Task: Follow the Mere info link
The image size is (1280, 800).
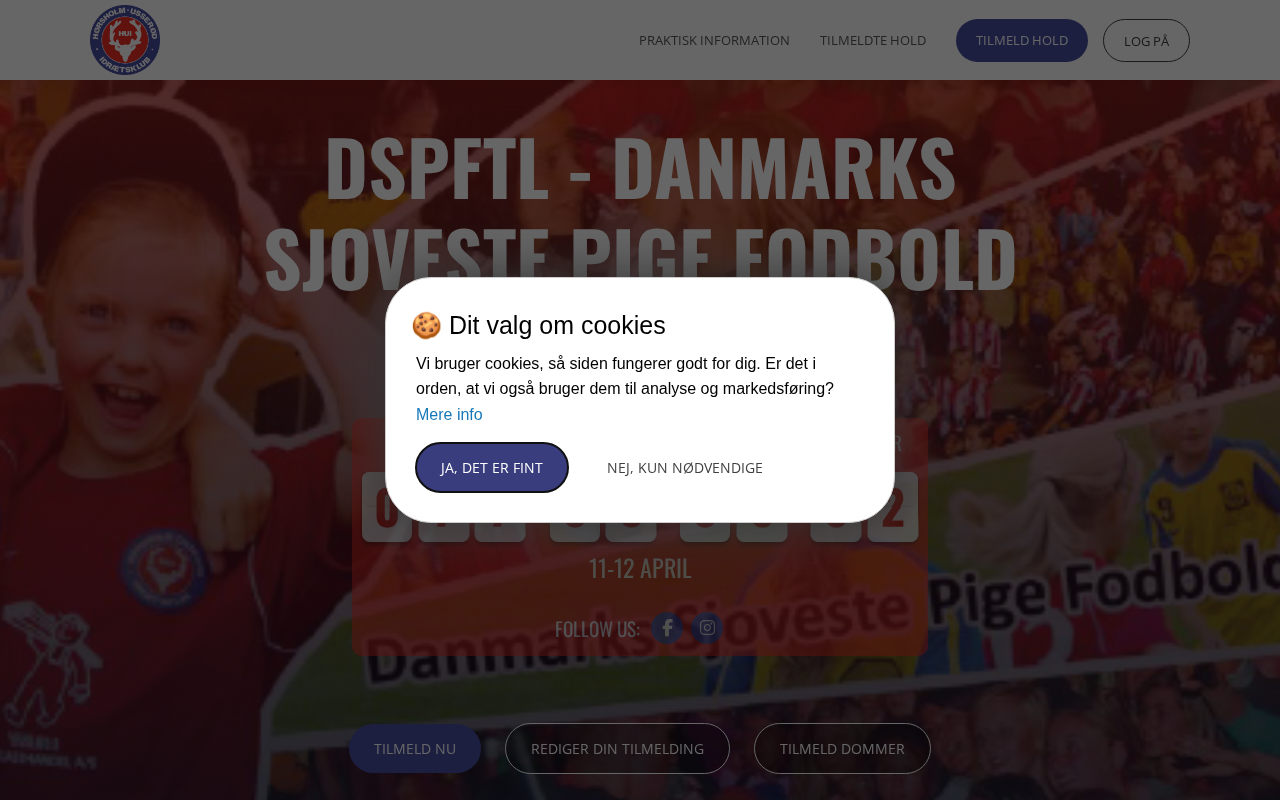Action: coord(449,414)
